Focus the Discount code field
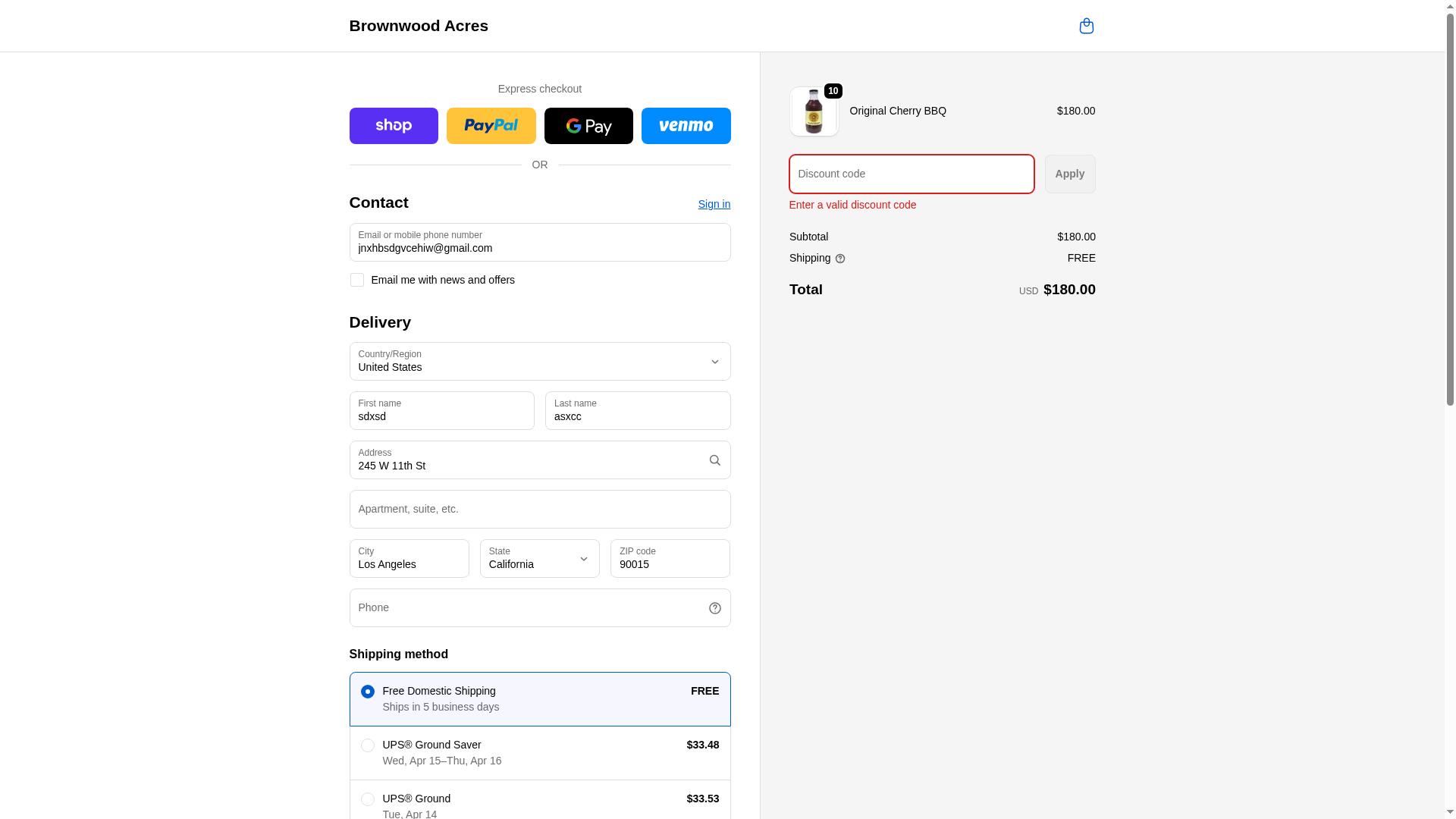This screenshot has height=819, width=1456. point(911,174)
